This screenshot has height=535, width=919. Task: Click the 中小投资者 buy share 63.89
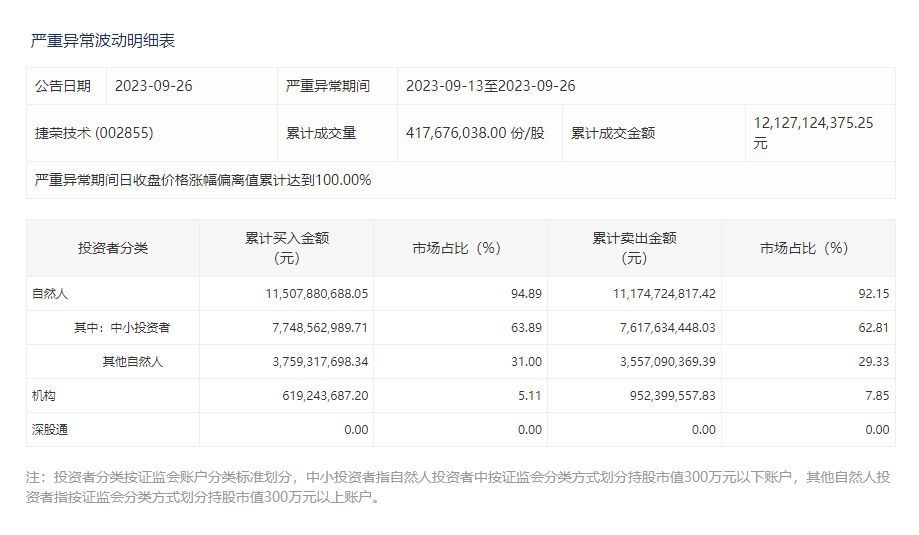coord(526,328)
